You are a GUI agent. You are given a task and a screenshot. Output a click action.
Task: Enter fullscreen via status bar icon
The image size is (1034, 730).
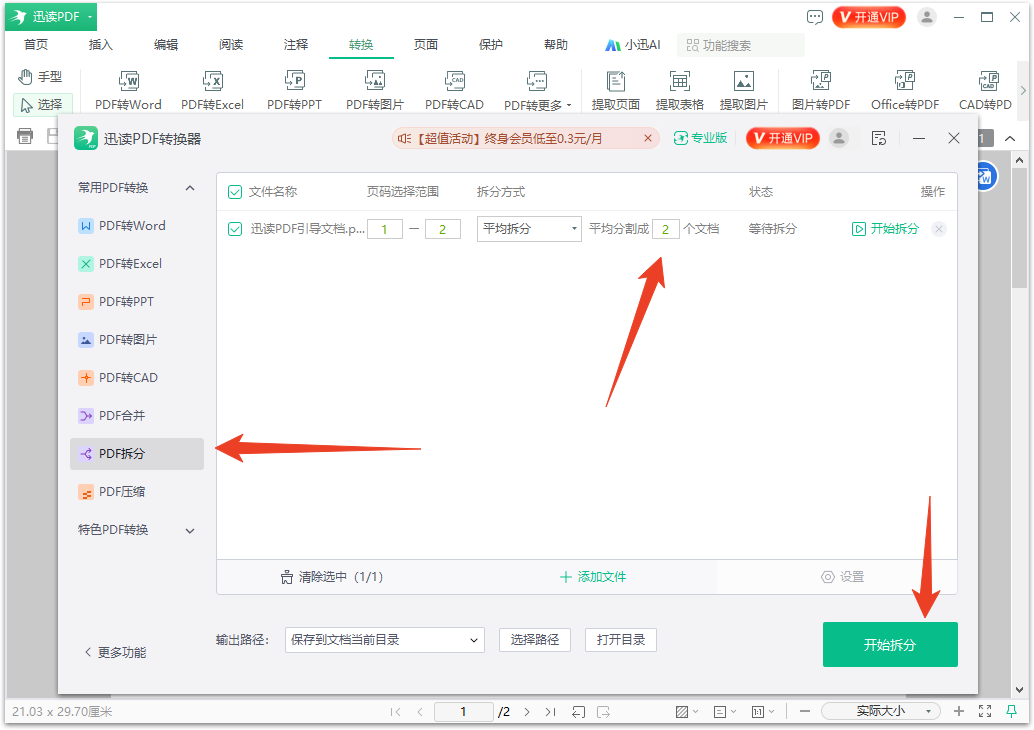click(985, 711)
